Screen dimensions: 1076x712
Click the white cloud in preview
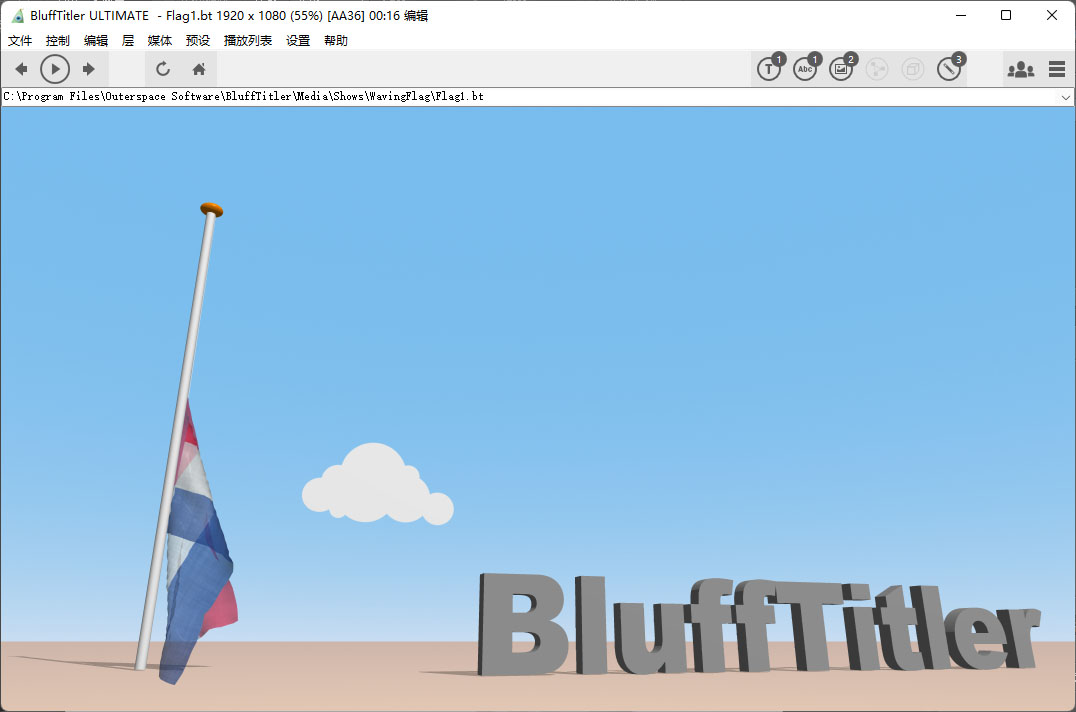pos(377,484)
